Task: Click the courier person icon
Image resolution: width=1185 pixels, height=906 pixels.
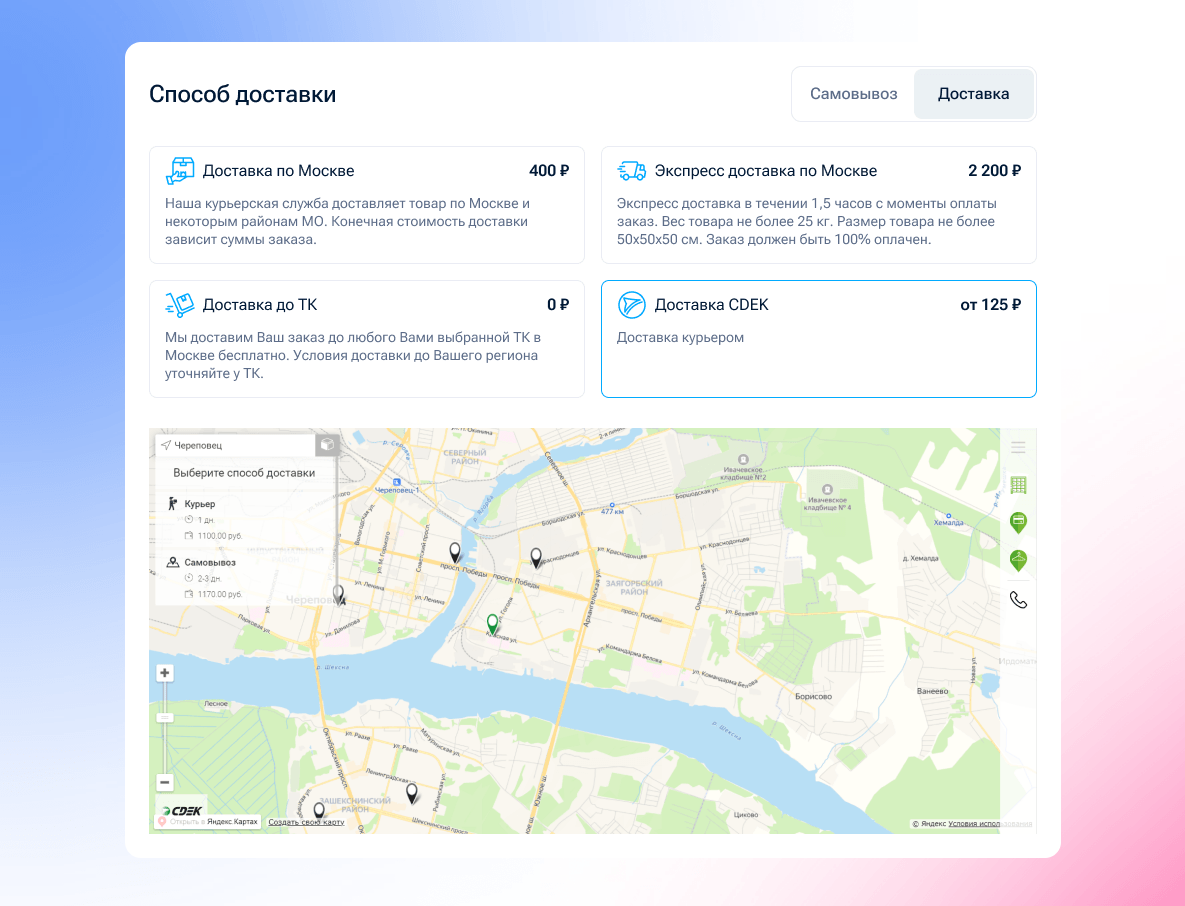Action: [172, 503]
